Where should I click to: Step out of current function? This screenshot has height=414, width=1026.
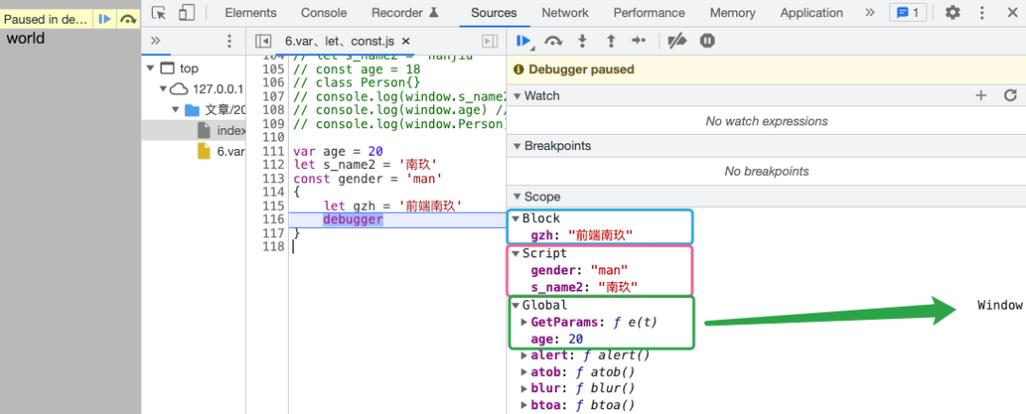click(610, 41)
